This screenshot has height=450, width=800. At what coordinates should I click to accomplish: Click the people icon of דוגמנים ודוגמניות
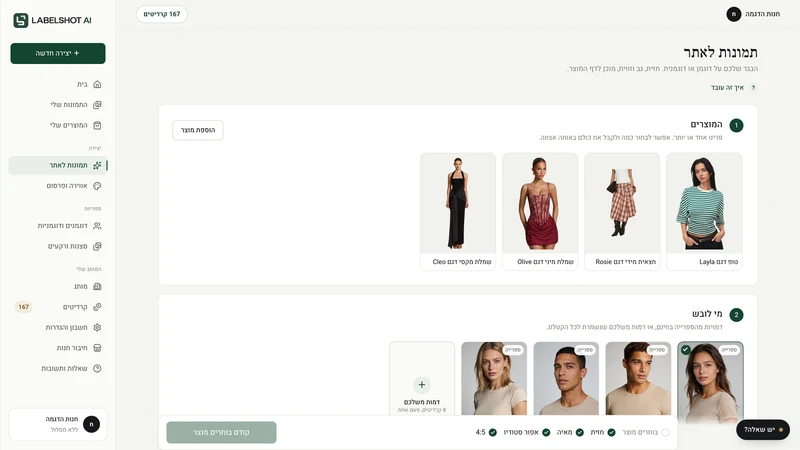point(97,226)
